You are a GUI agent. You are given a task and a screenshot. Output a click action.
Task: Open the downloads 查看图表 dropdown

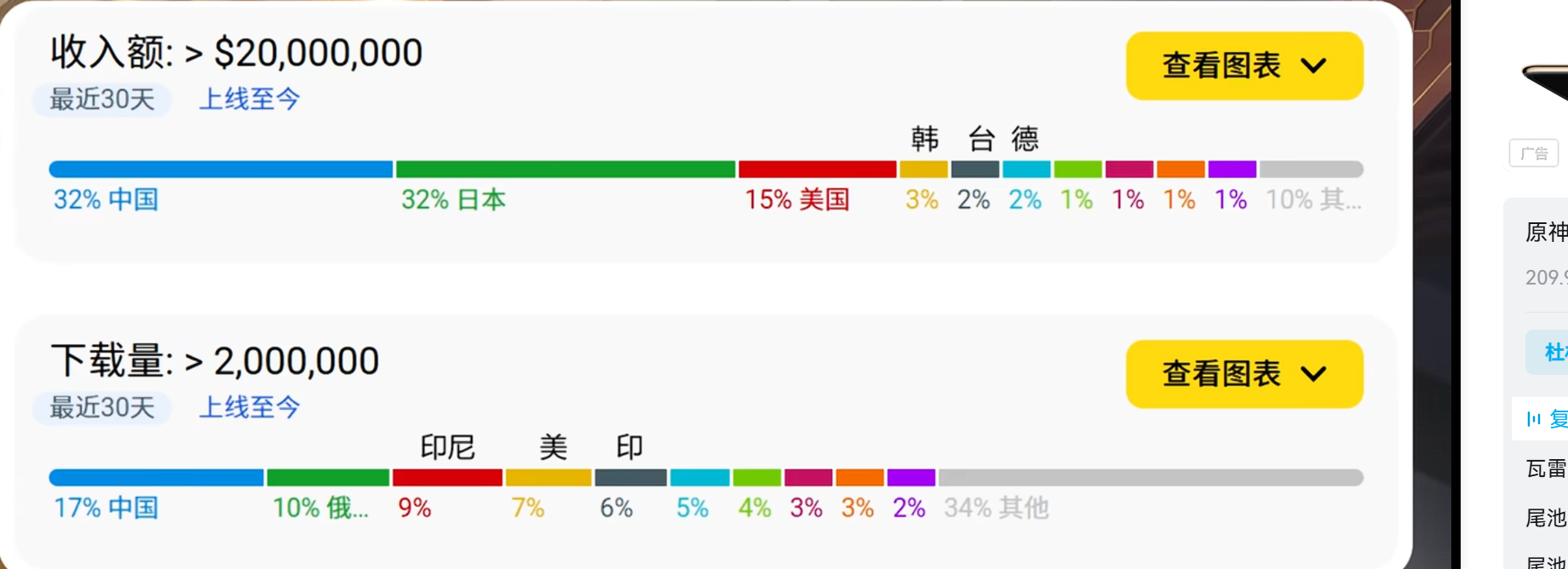tap(1243, 374)
